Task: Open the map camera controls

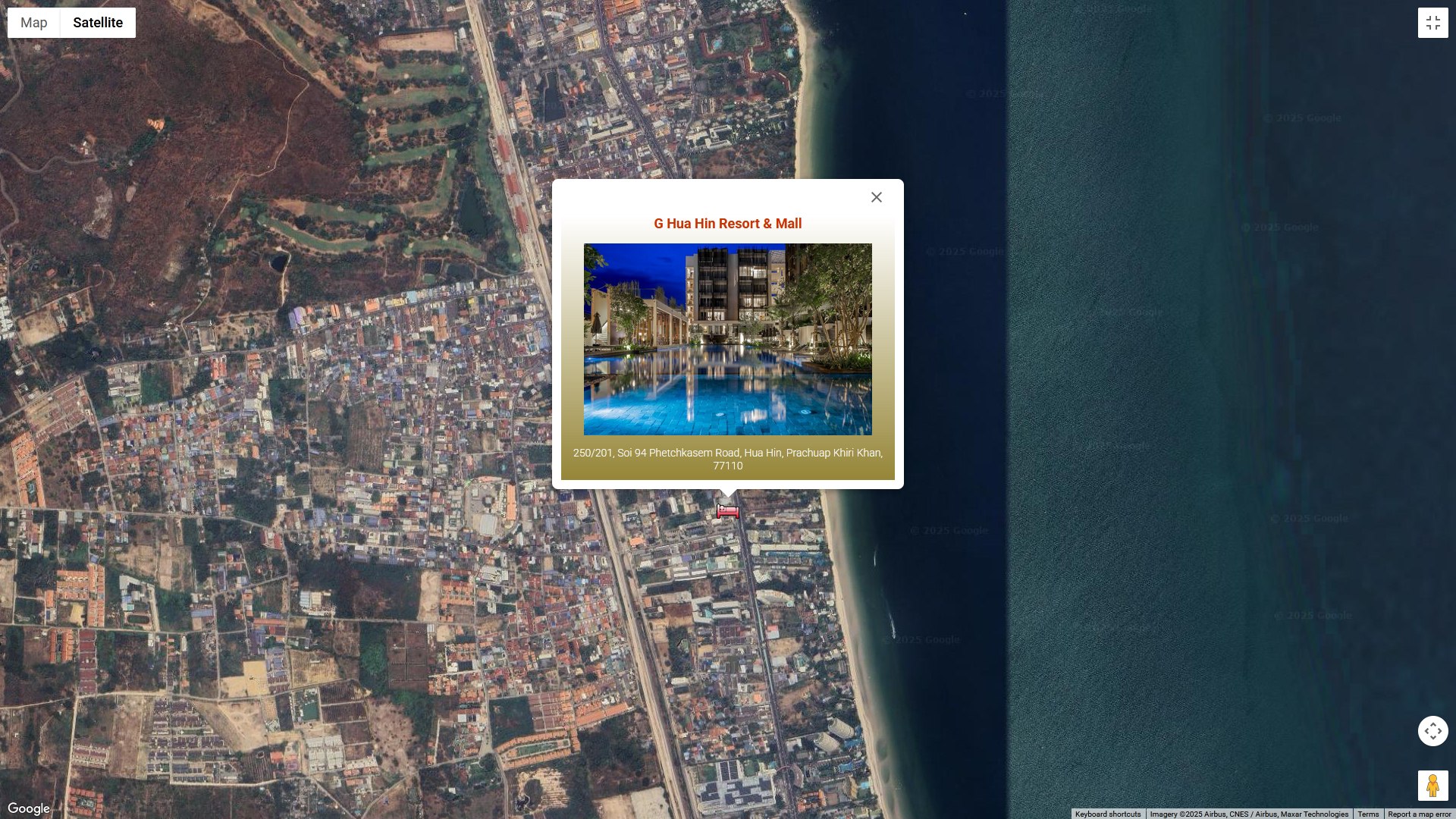Action: 1432,731
